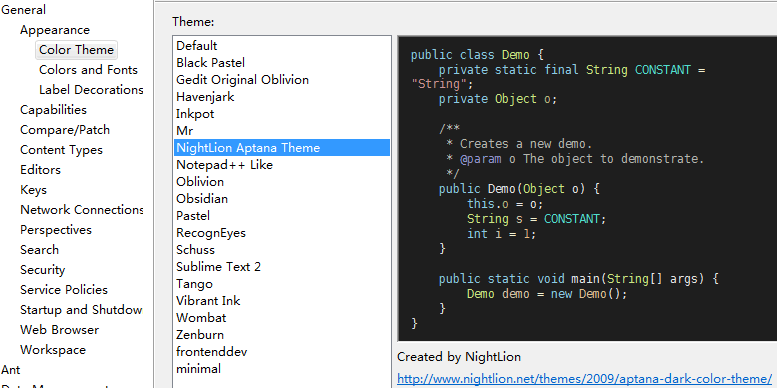This screenshot has height=388, width=777.
Task: Select the Inkpot theme
Action: coord(282,113)
